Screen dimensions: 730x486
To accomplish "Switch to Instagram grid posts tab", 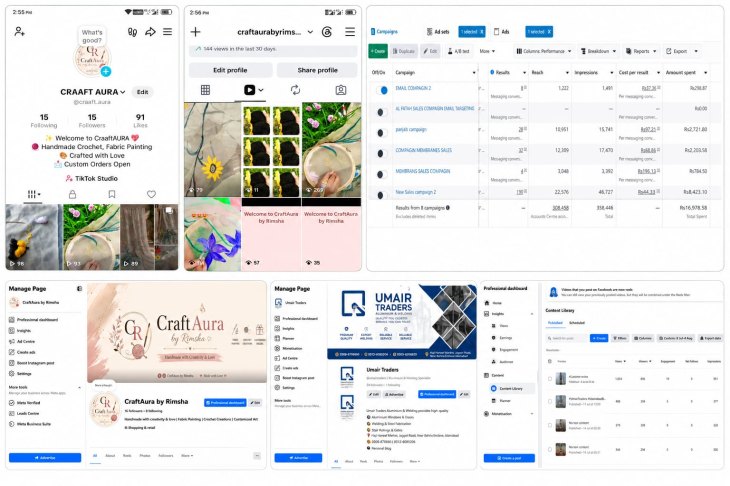I will [205, 90].
